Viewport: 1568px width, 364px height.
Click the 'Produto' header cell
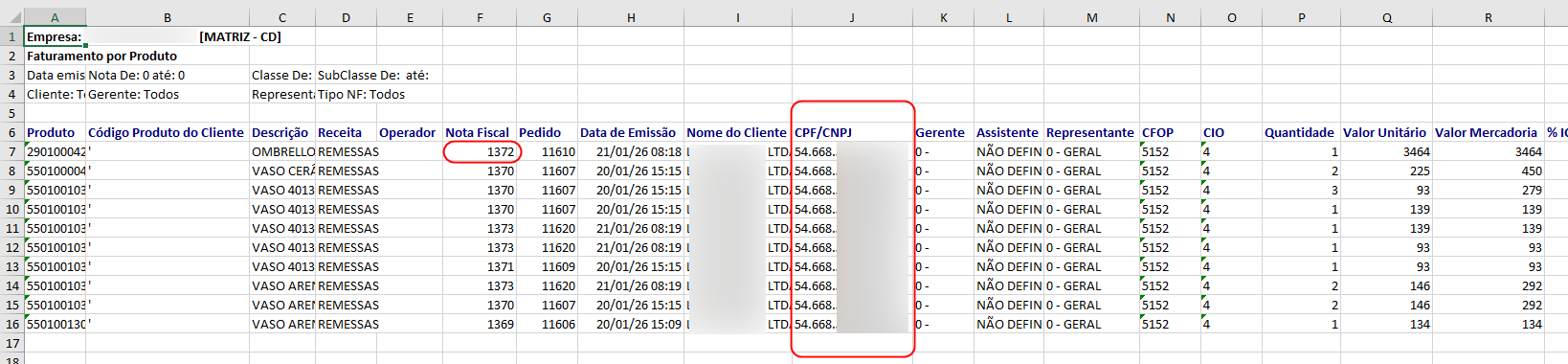coord(55,132)
